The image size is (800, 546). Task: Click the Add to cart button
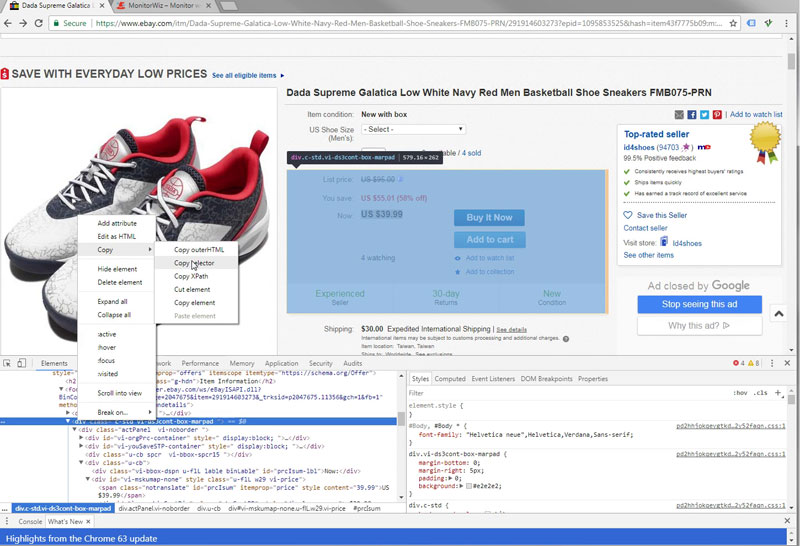(x=489, y=239)
